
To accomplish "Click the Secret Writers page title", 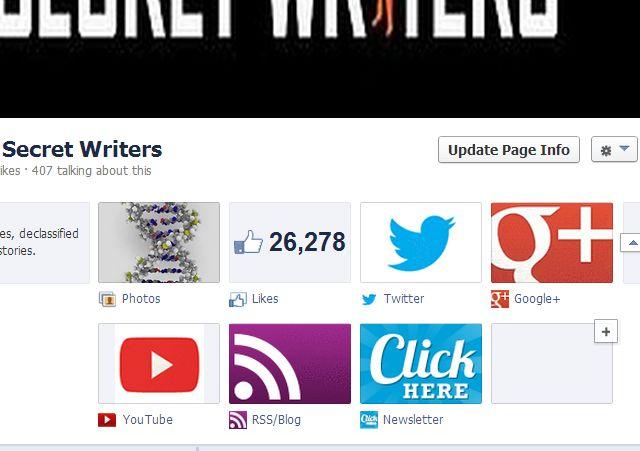I will [x=82, y=149].
